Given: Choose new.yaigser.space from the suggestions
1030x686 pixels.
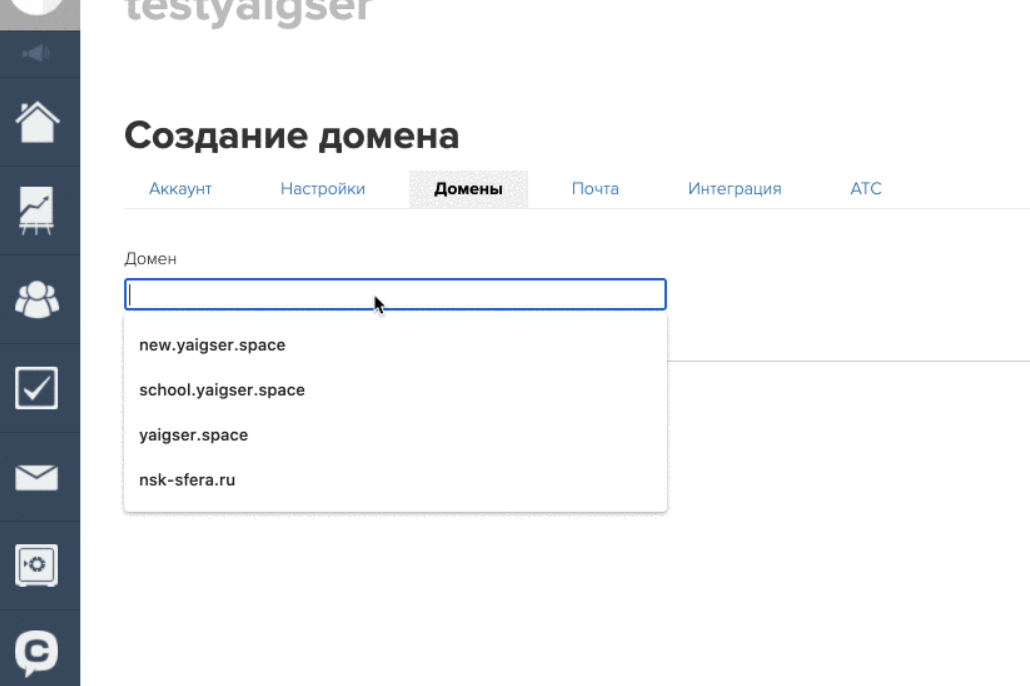Looking at the screenshot, I should tap(212, 345).
